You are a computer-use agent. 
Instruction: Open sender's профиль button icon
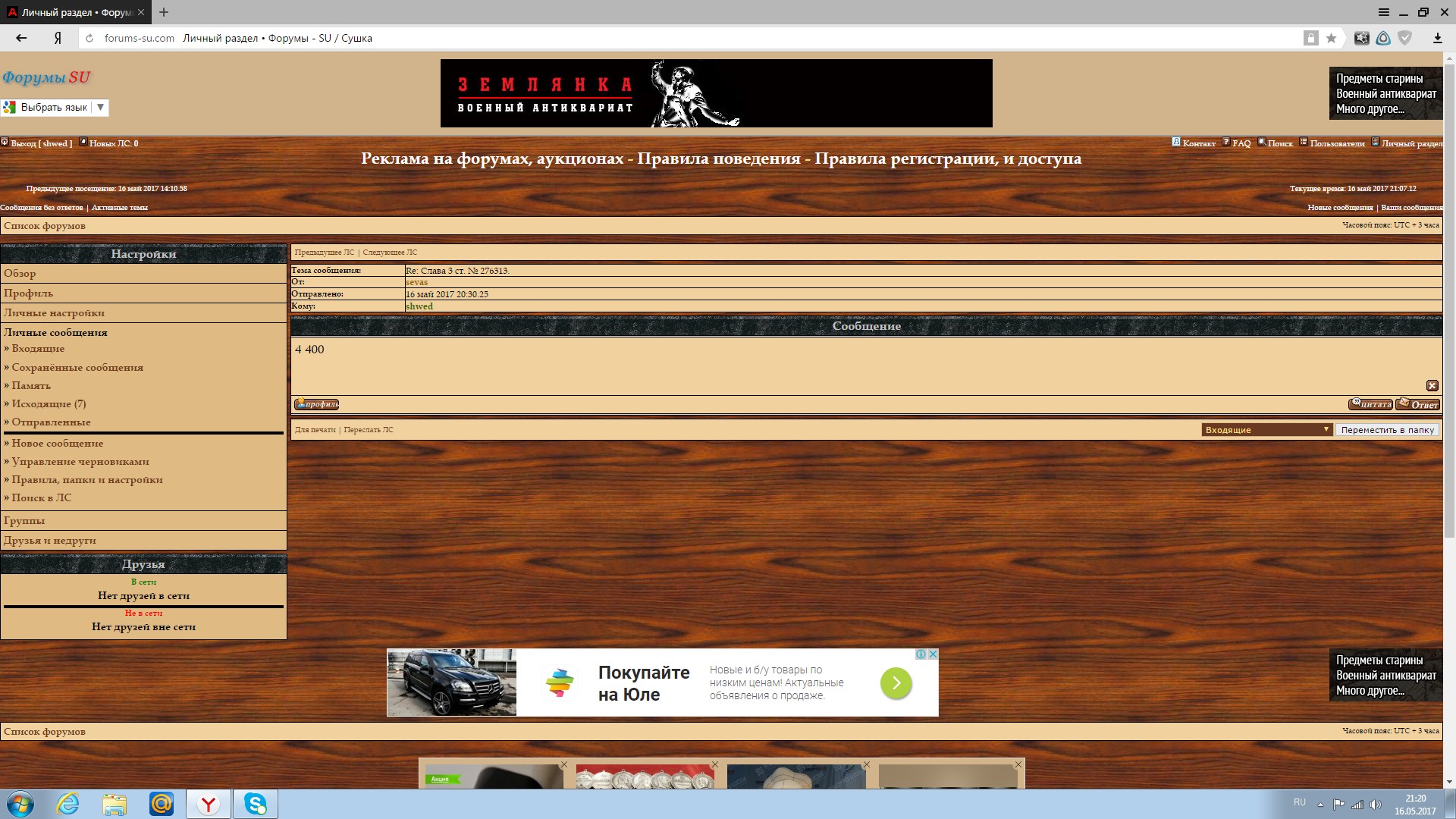coord(316,404)
